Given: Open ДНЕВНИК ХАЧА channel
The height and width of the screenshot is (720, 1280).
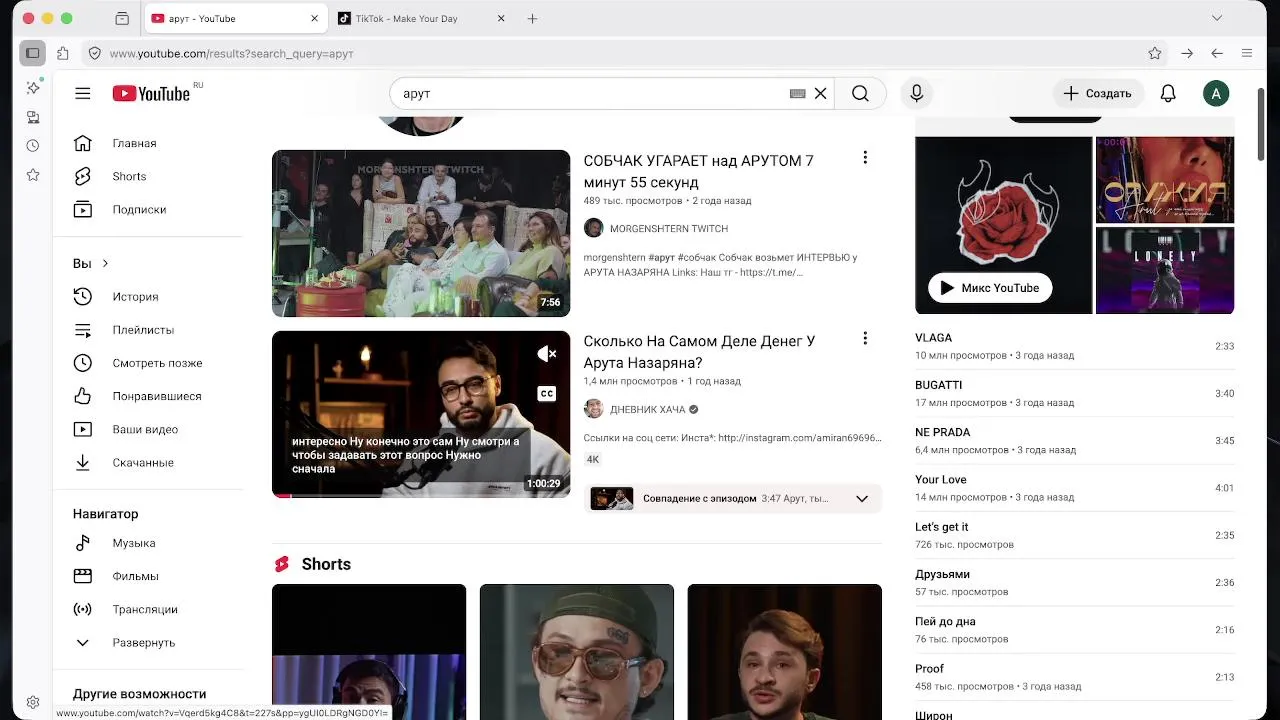Looking at the screenshot, I should pyautogui.click(x=648, y=409).
